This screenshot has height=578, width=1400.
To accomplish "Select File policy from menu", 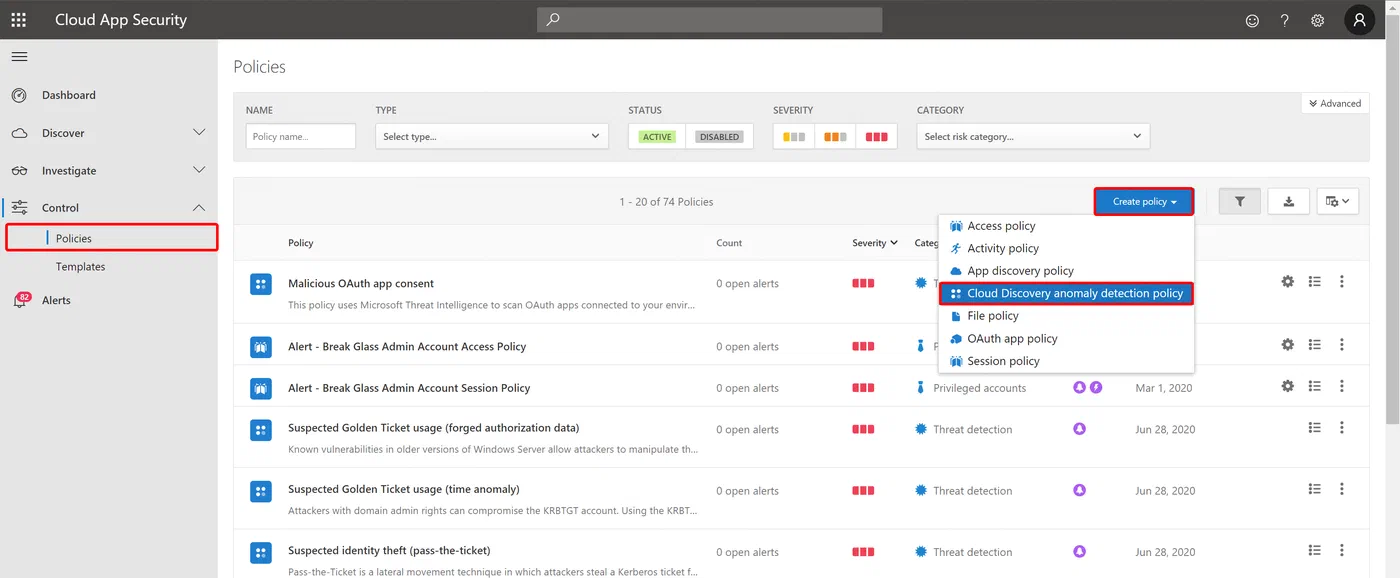I will pos(1066,316).
